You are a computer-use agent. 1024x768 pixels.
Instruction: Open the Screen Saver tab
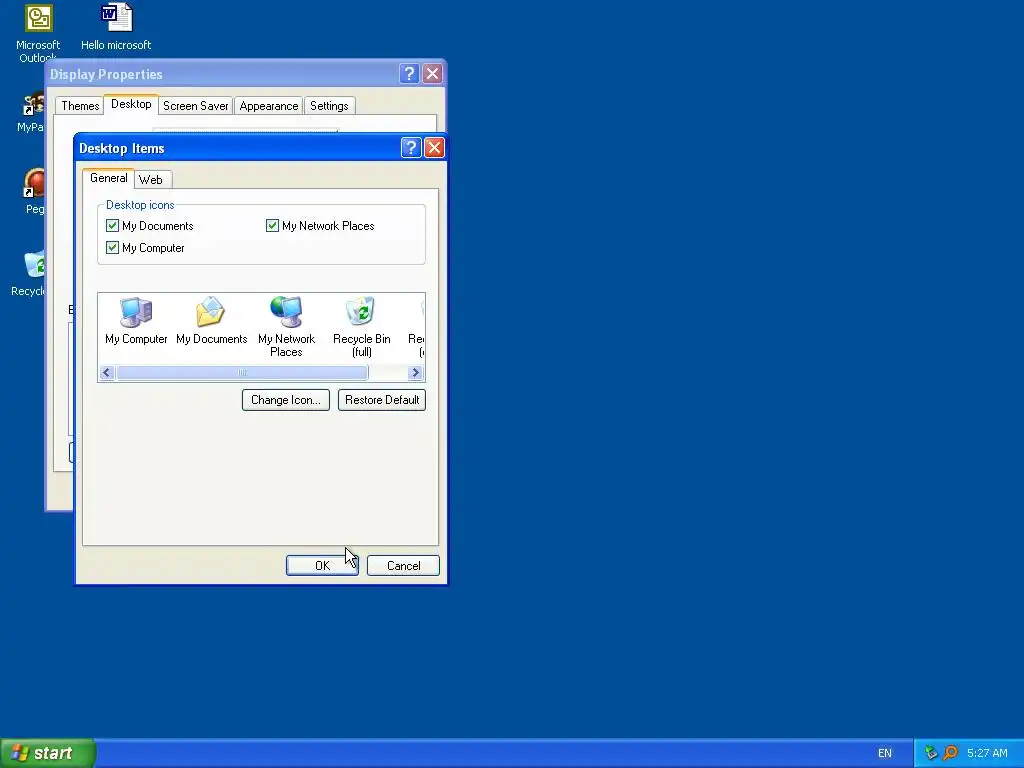(x=195, y=106)
